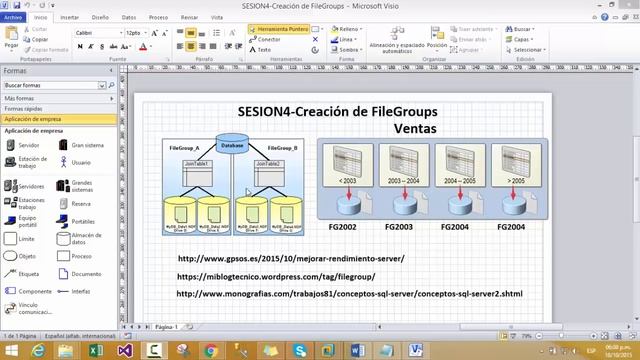Open the Aa change case menu
This screenshot has height=360, width=640.
coord(126,47)
